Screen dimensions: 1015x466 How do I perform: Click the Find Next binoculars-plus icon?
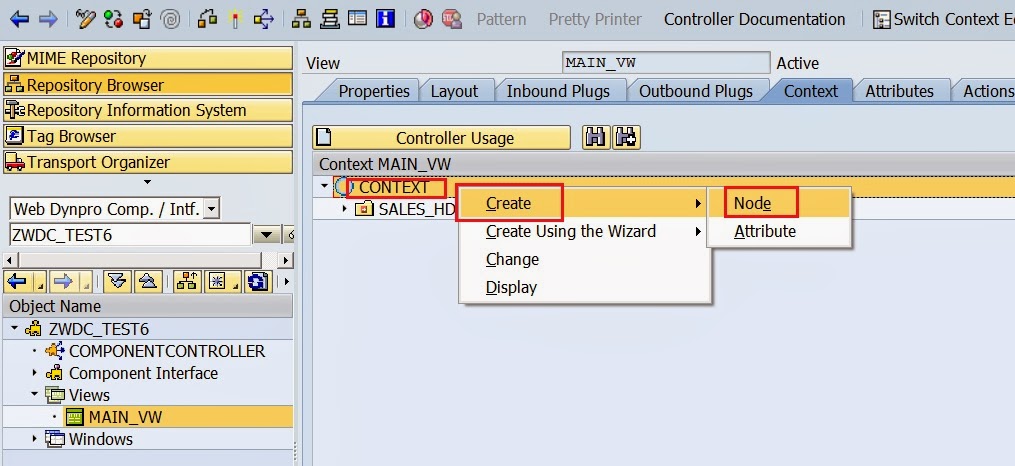[x=627, y=137]
